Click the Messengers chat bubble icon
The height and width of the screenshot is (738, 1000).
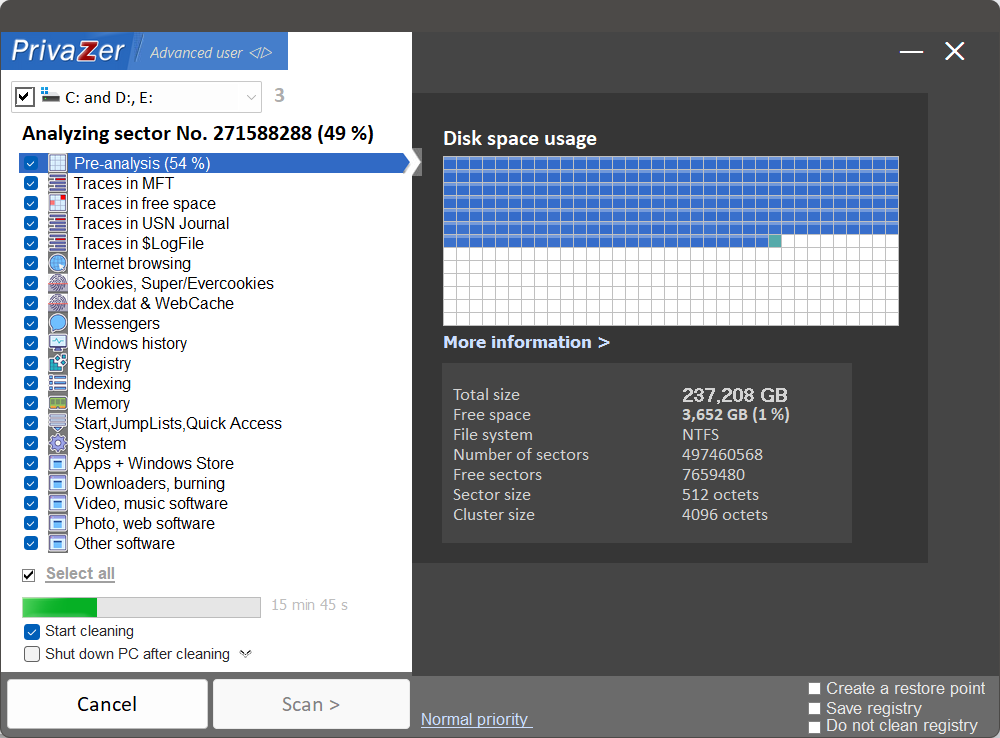click(57, 323)
